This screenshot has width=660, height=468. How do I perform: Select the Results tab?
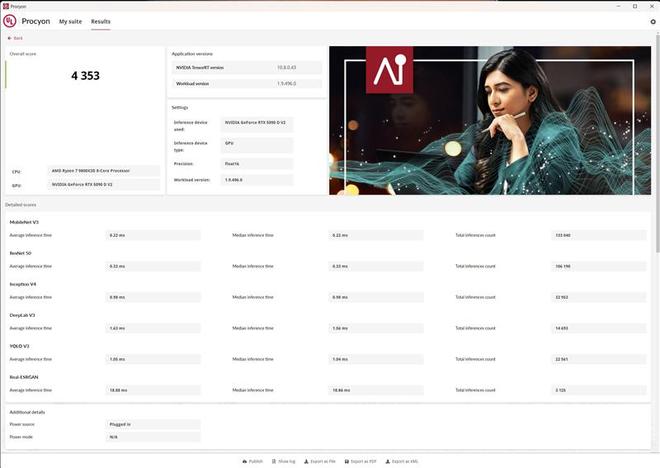101,21
